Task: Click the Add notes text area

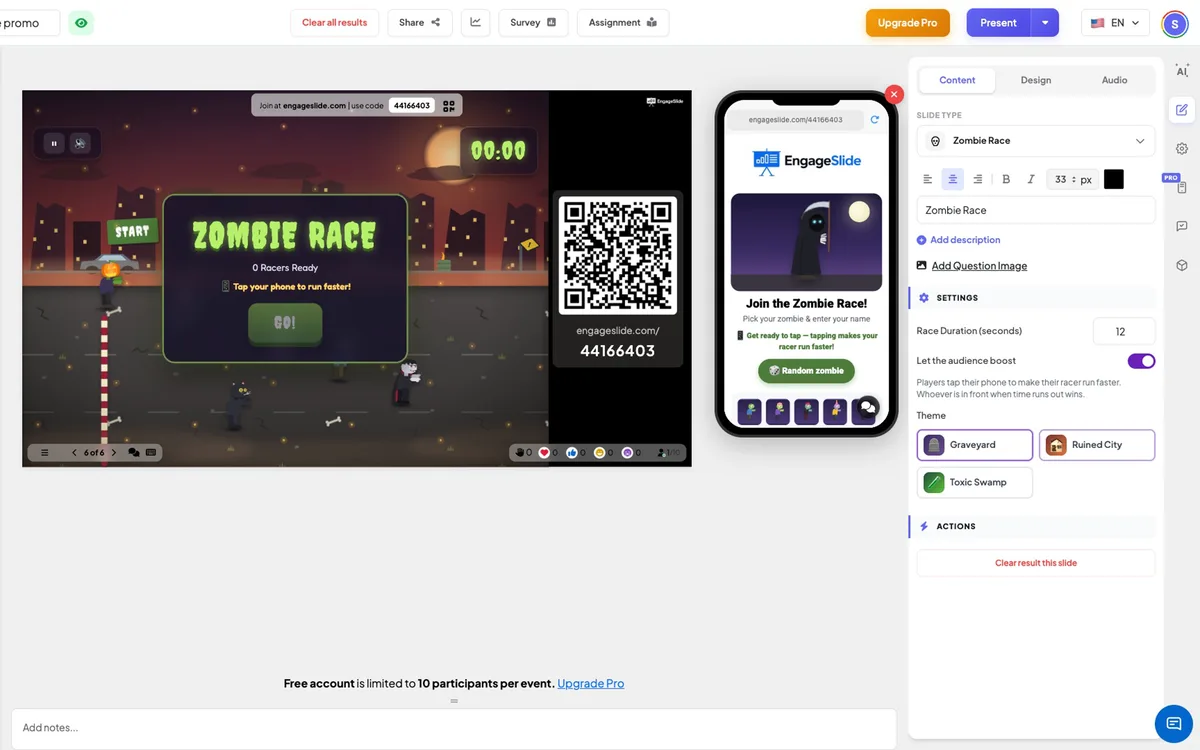Action: click(x=454, y=728)
